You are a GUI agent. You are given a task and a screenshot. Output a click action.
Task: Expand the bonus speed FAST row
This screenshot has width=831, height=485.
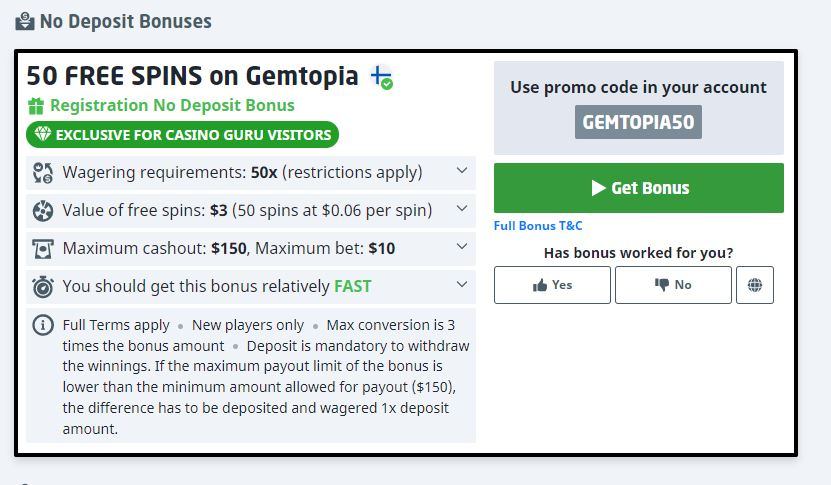461,285
